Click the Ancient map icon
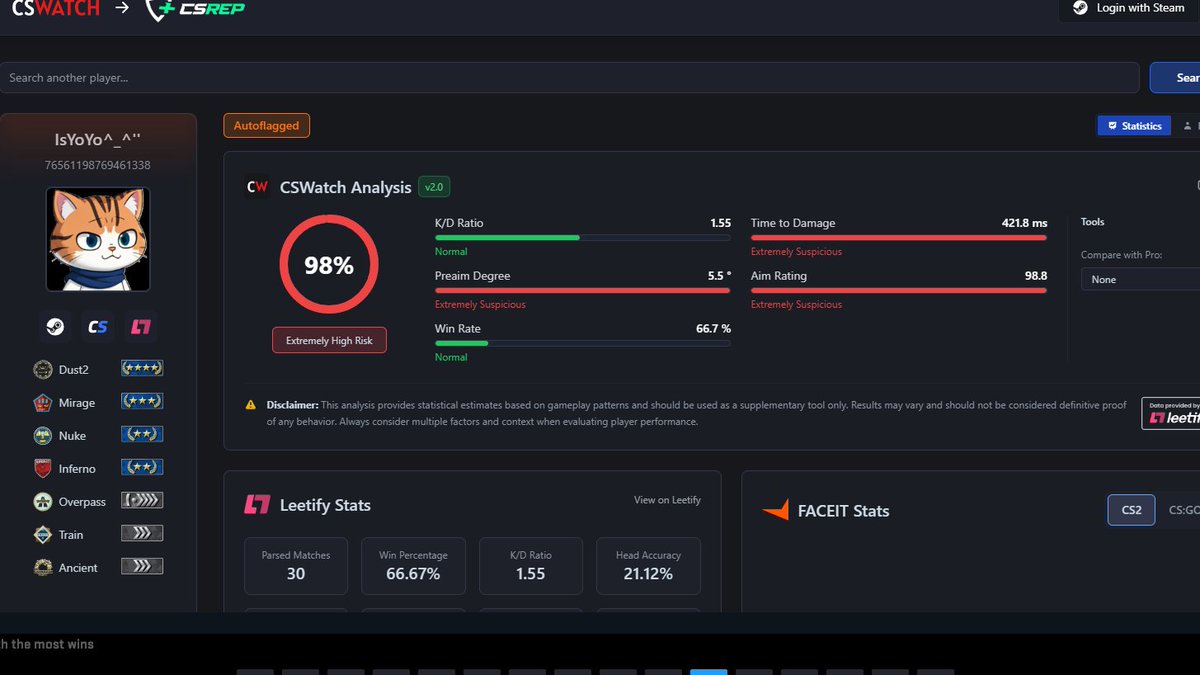The image size is (1200, 675). coord(42,567)
